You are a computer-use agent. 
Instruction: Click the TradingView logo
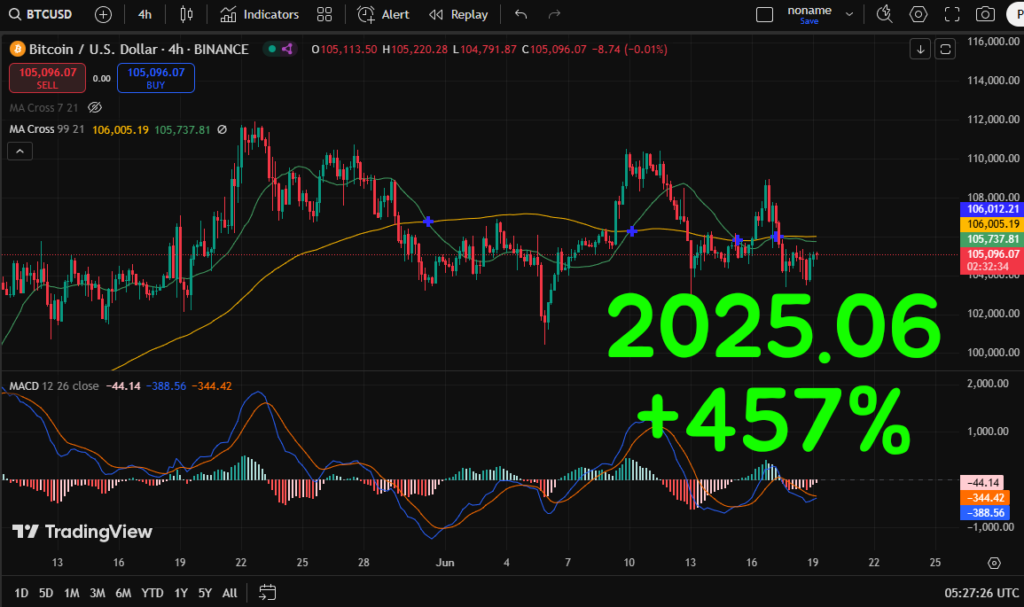[82, 532]
